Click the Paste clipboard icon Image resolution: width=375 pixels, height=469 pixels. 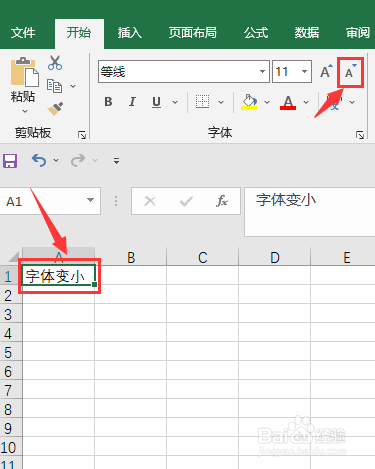(24, 72)
